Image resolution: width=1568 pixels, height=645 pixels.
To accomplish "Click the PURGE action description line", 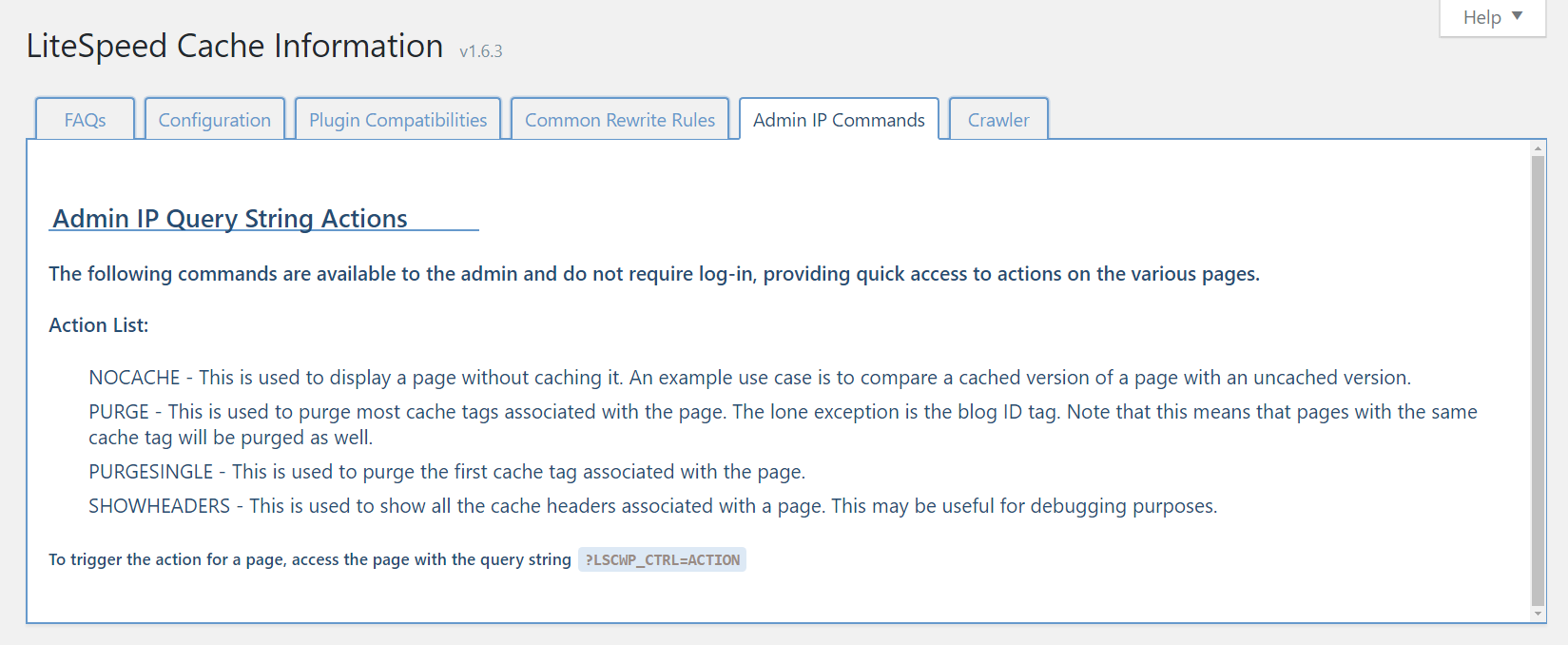I will tap(783, 424).
